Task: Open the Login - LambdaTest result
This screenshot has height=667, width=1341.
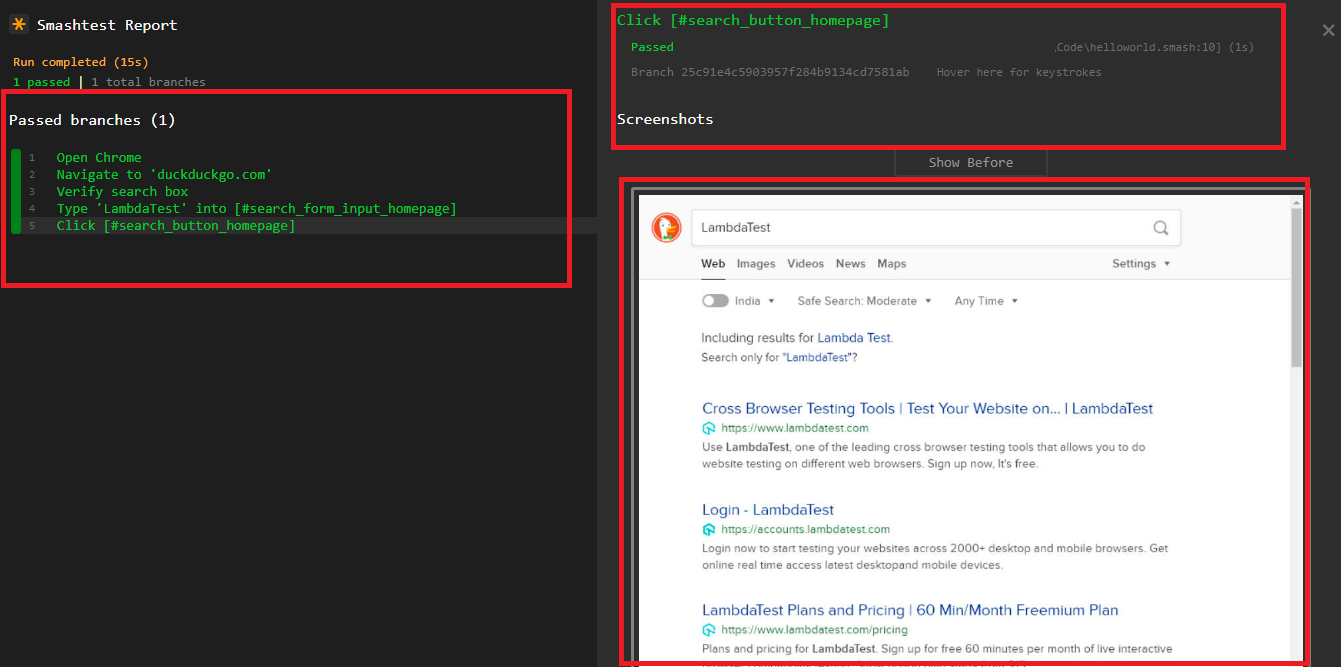Action: [768, 510]
